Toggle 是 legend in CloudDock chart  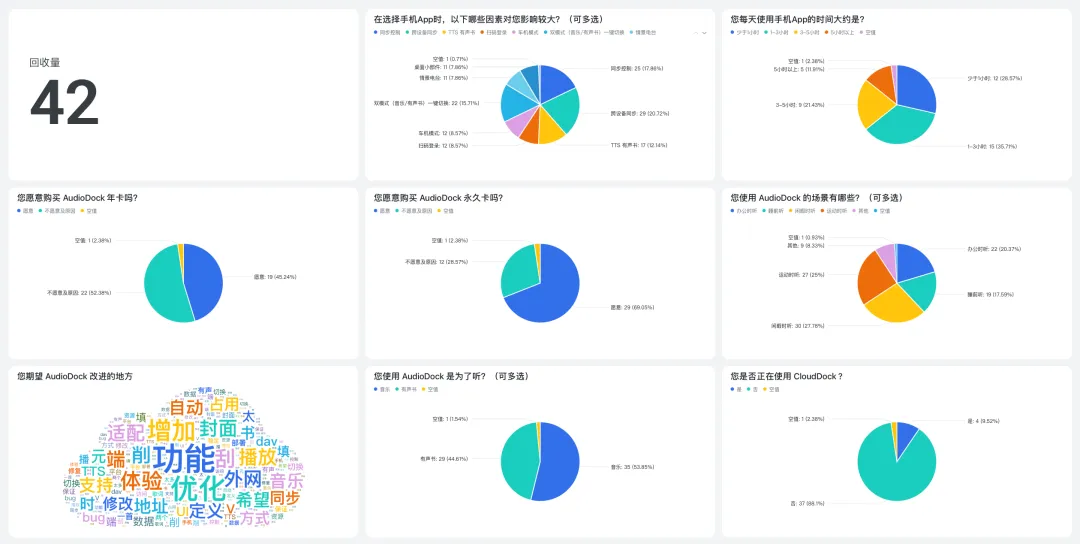click(x=738, y=388)
